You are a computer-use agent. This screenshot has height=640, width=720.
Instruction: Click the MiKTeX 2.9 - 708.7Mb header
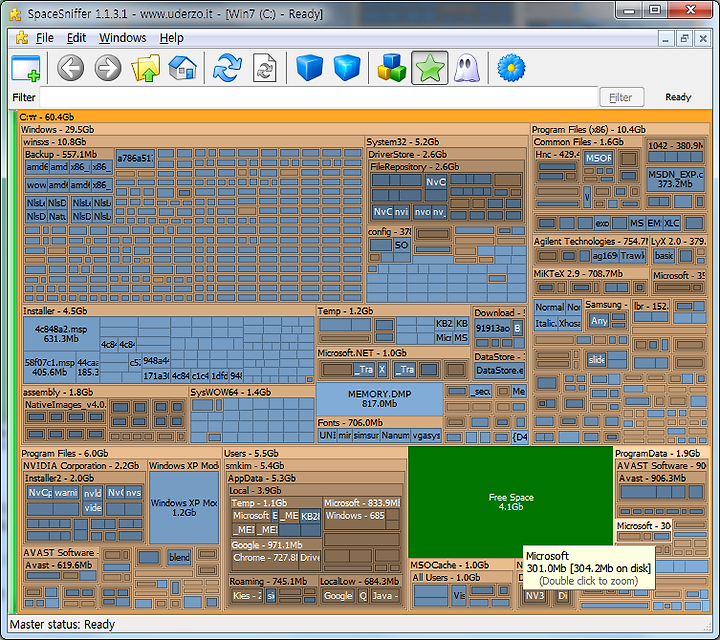(591, 274)
